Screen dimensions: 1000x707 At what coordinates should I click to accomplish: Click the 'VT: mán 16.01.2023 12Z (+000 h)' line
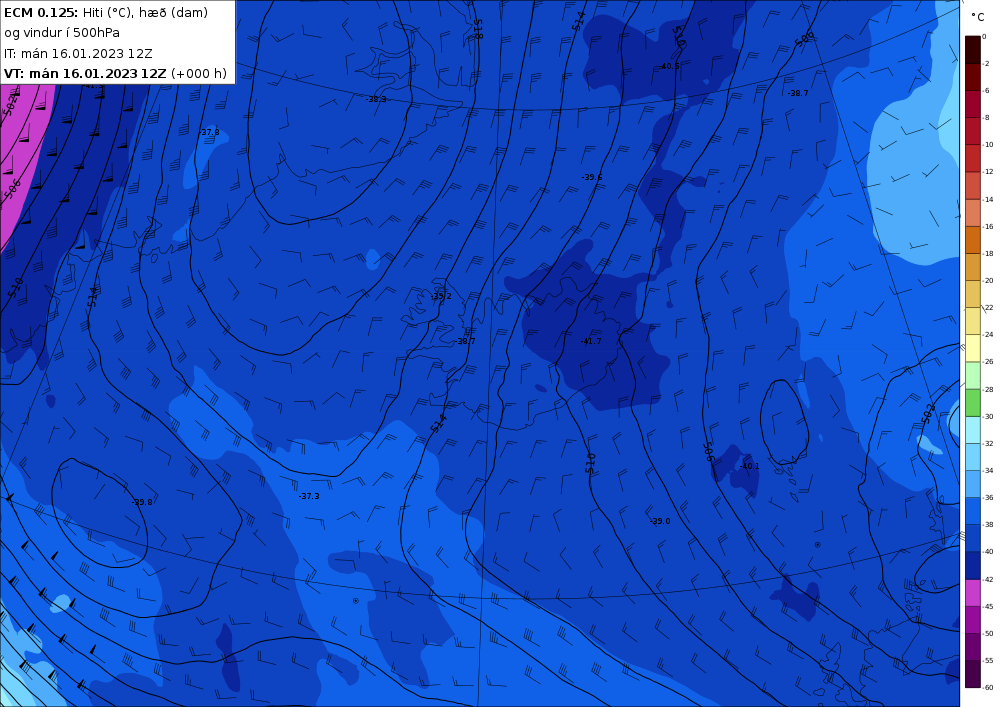pos(115,74)
